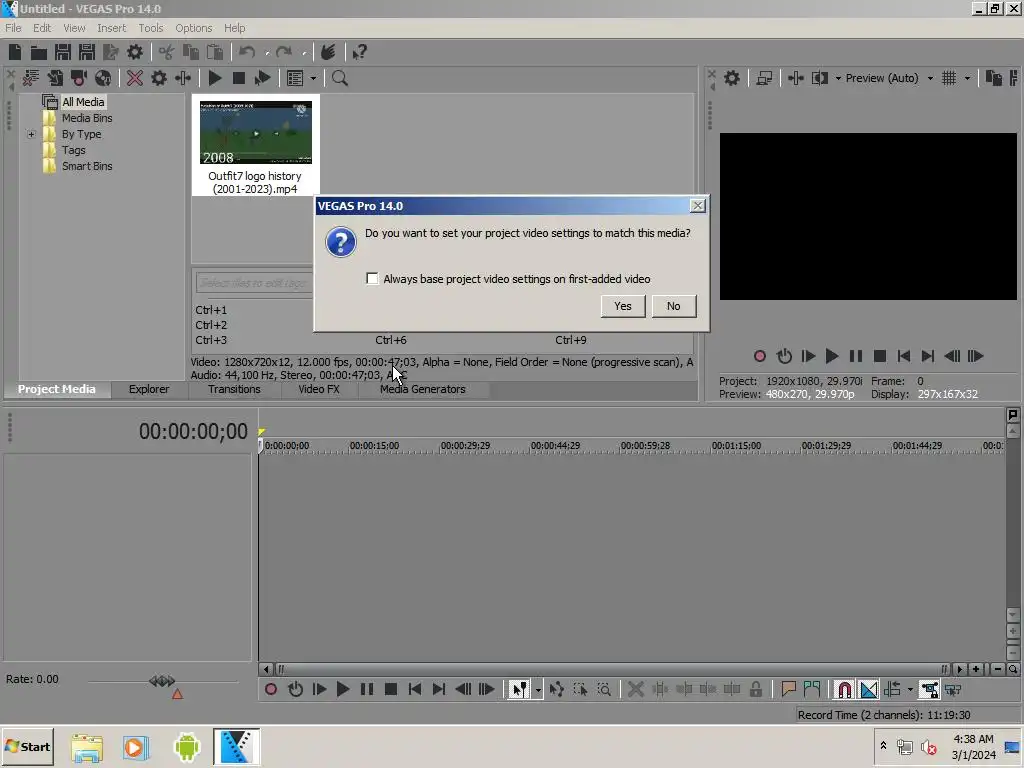
Task: Open Interactive Tutorials hand icon
Action: pyautogui.click(x=328, y=52)
